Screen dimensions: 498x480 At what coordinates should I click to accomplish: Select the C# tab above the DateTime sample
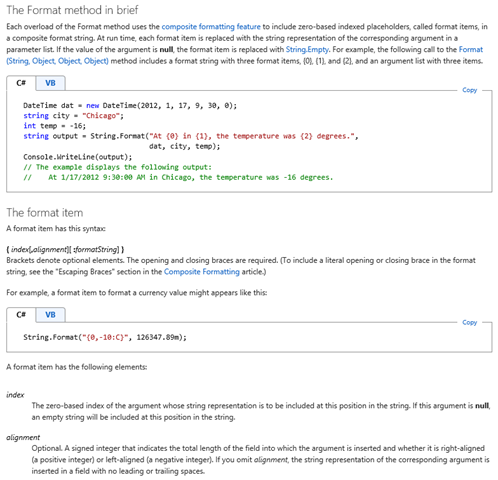pos(21,83)
